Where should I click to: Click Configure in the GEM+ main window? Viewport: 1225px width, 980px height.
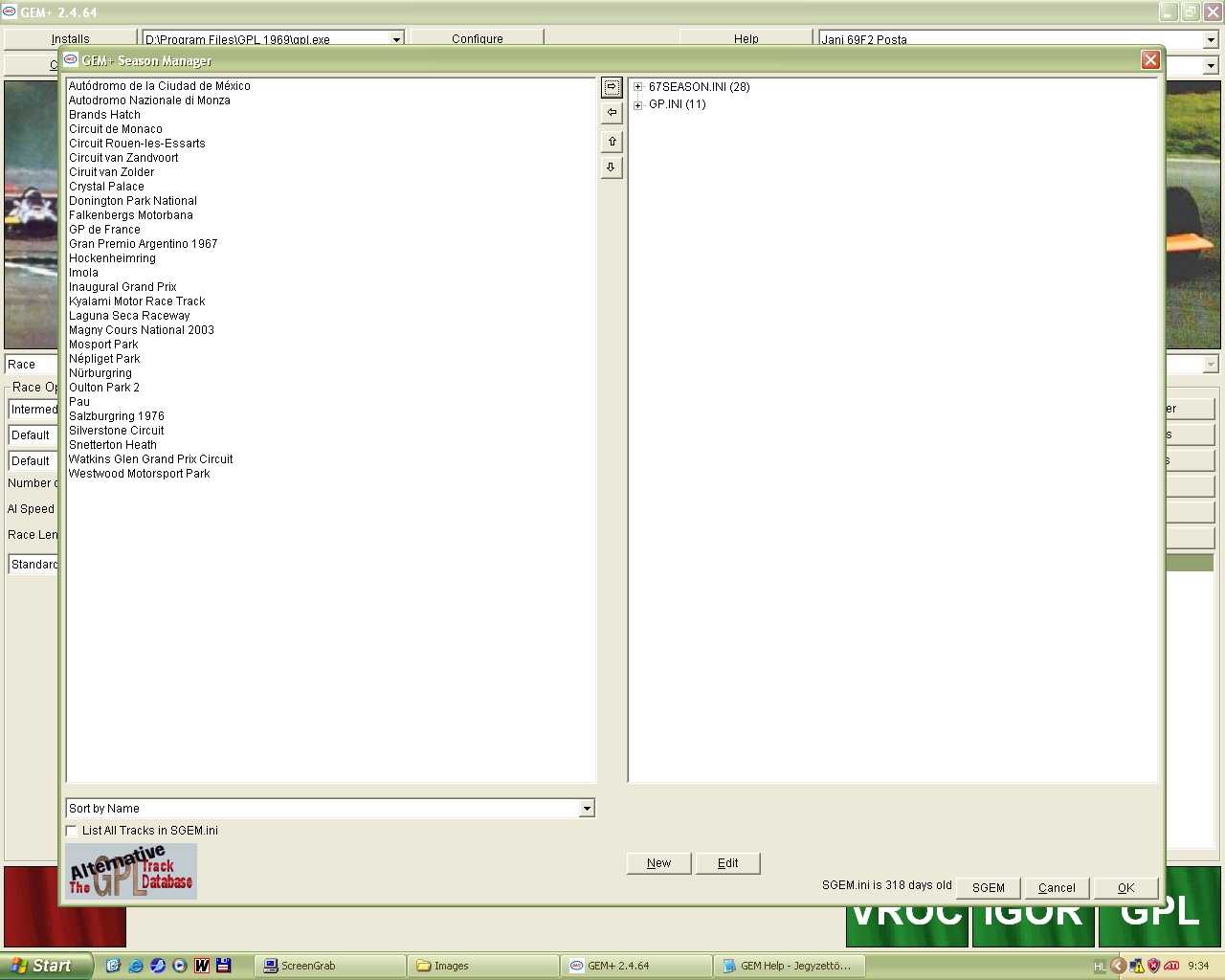point(477,39)
